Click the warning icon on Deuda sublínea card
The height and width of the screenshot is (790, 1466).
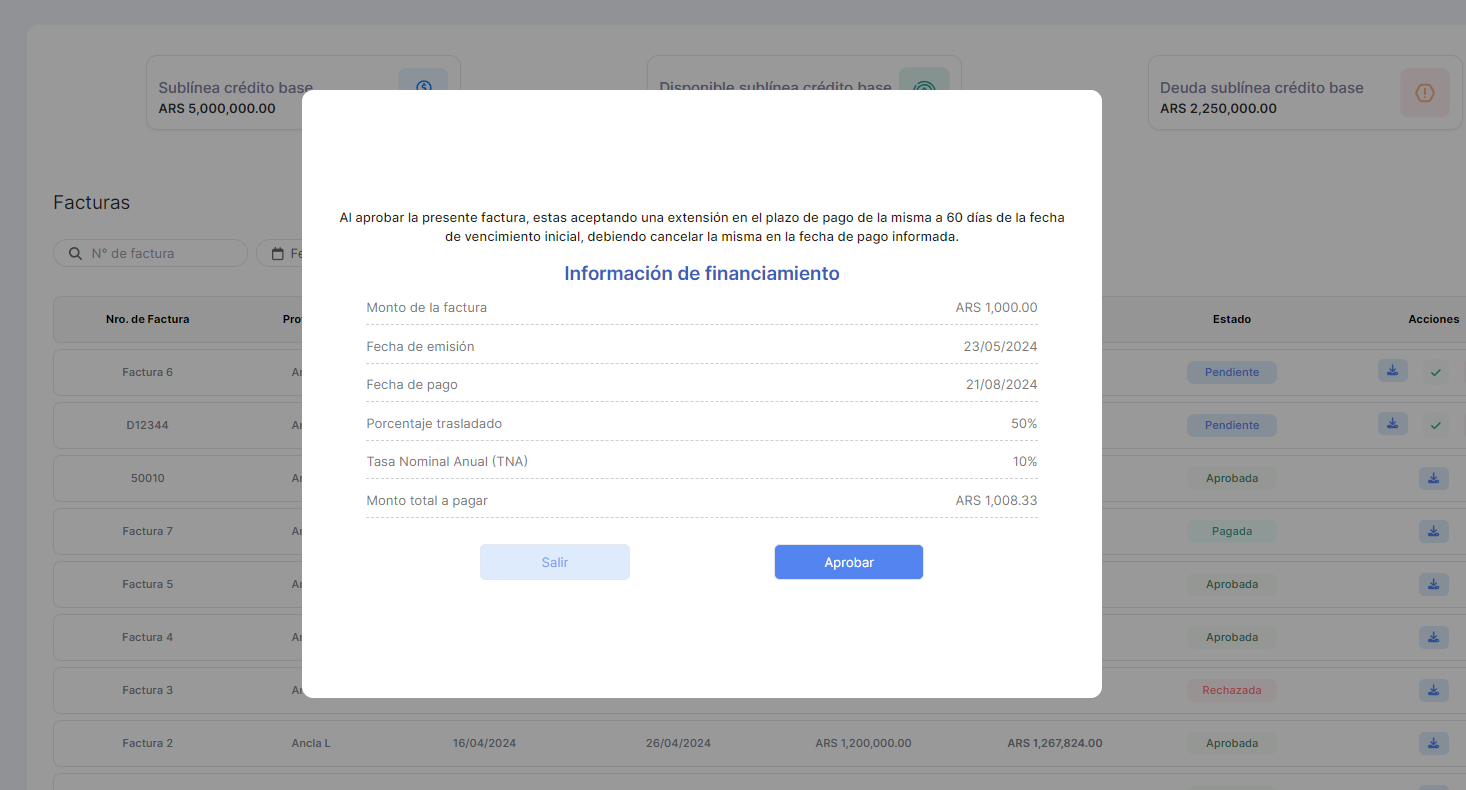1424,93
